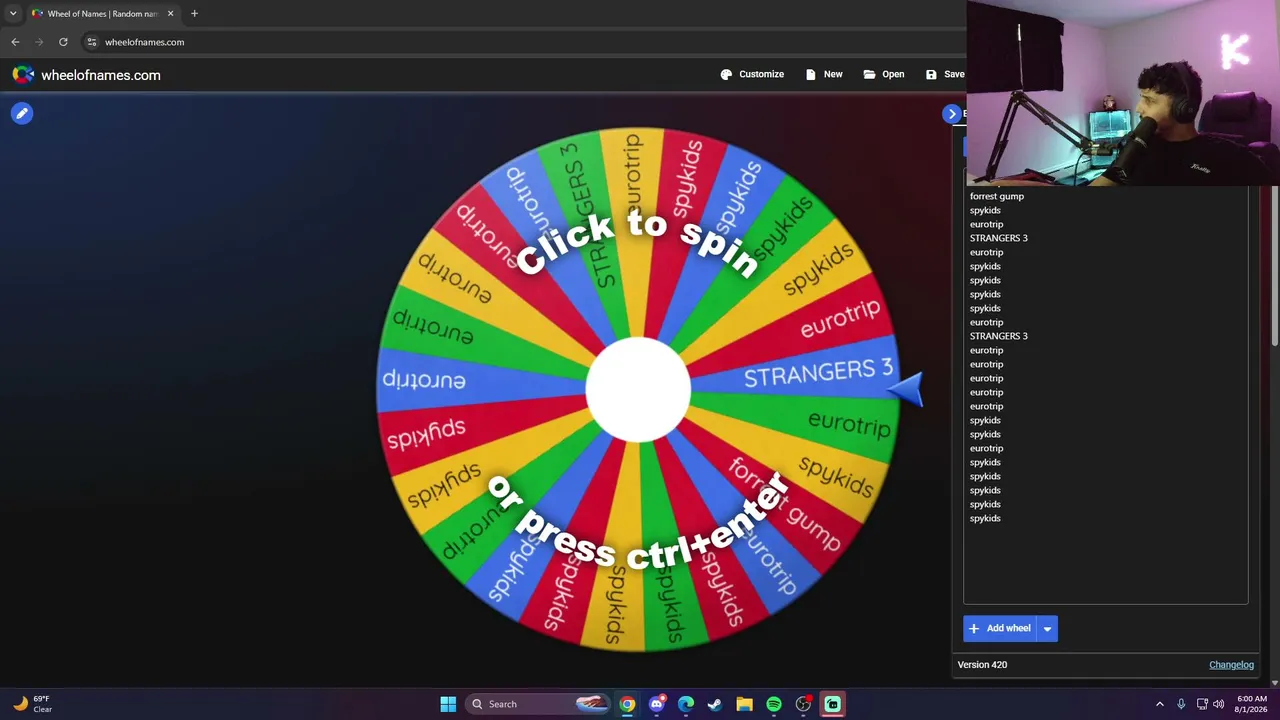The width and height of the screenshot is (1280, 720).
Task: Expand the Add wheel dropdown arrow
Action: click(x=1047, y=628)
